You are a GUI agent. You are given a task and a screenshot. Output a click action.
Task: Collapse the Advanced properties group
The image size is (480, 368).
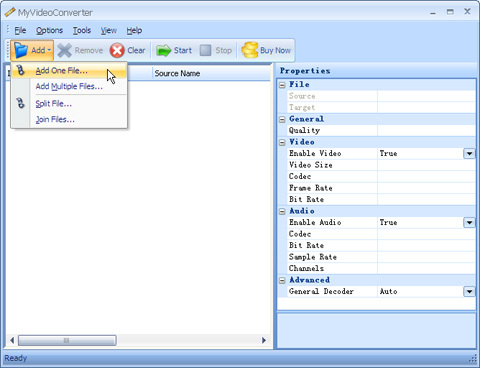click(x=282, y=280)
